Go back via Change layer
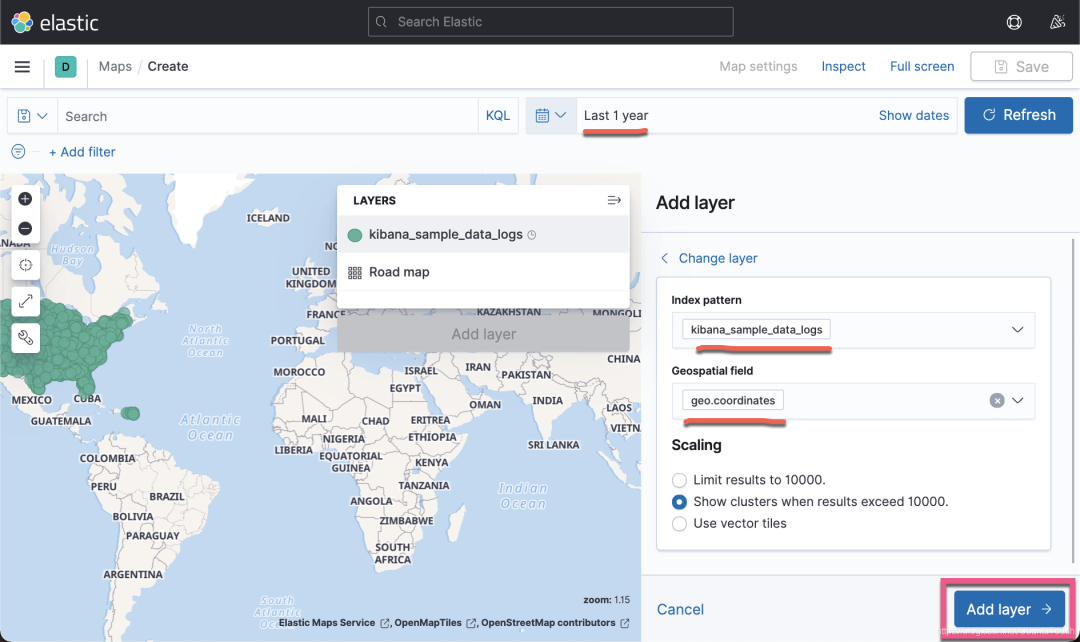The height and width of the screenshot is (642, 1080). pyautogui.click(x=709, y=258)
